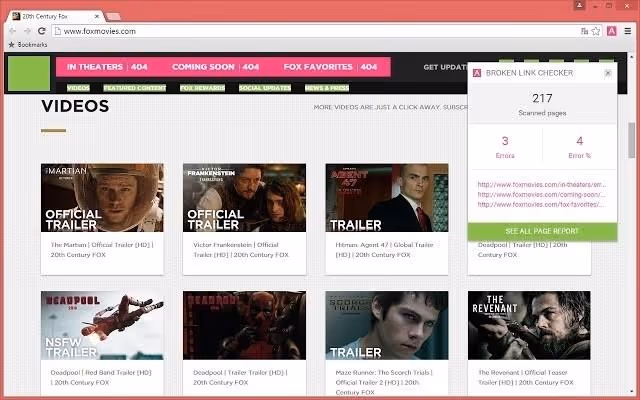Play the Maze Runner Scorch Trials thumbnail
The image size is (640, 400).
[x=387, y=325]
